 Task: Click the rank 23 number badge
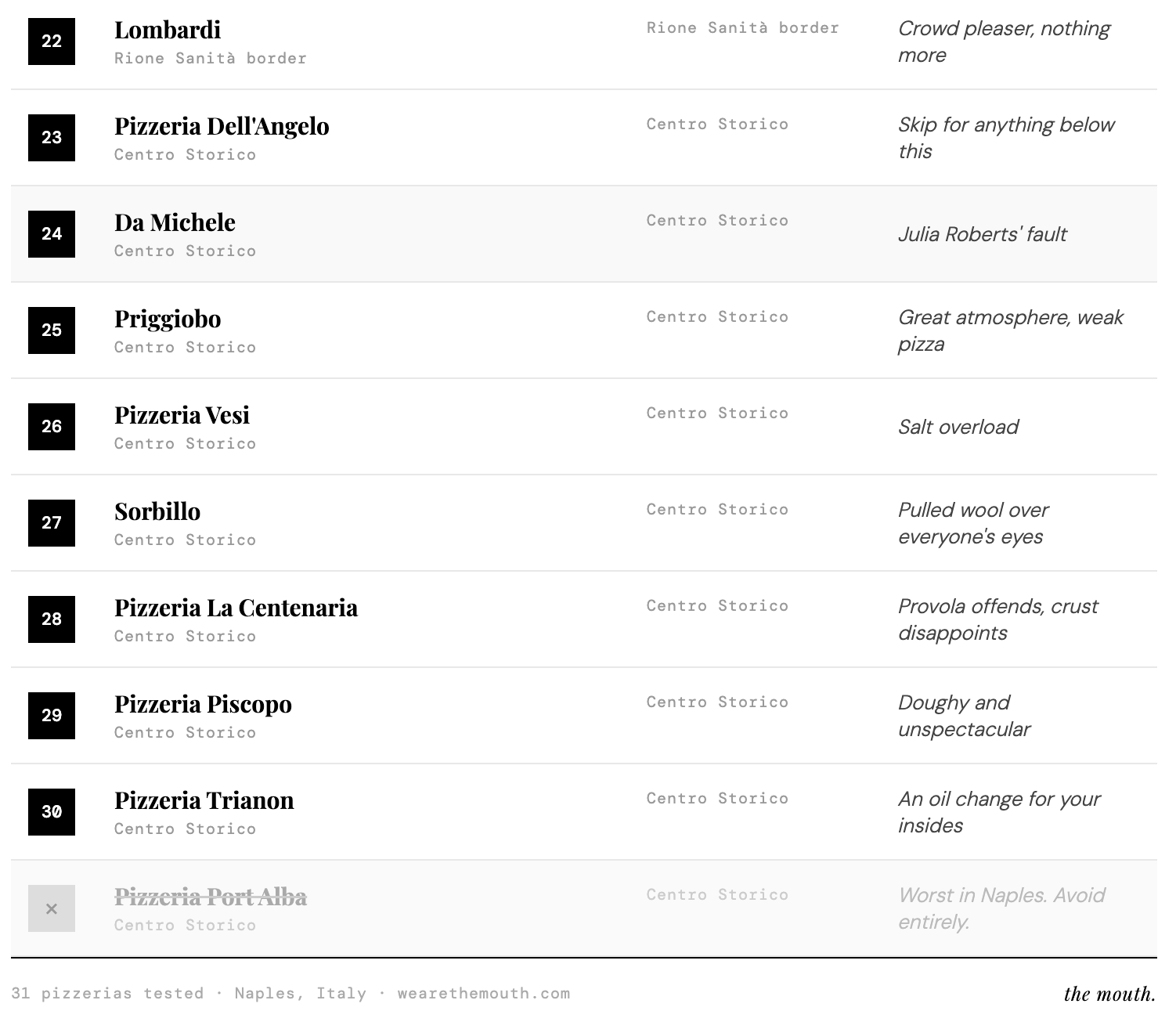click(x=52, y=138)
